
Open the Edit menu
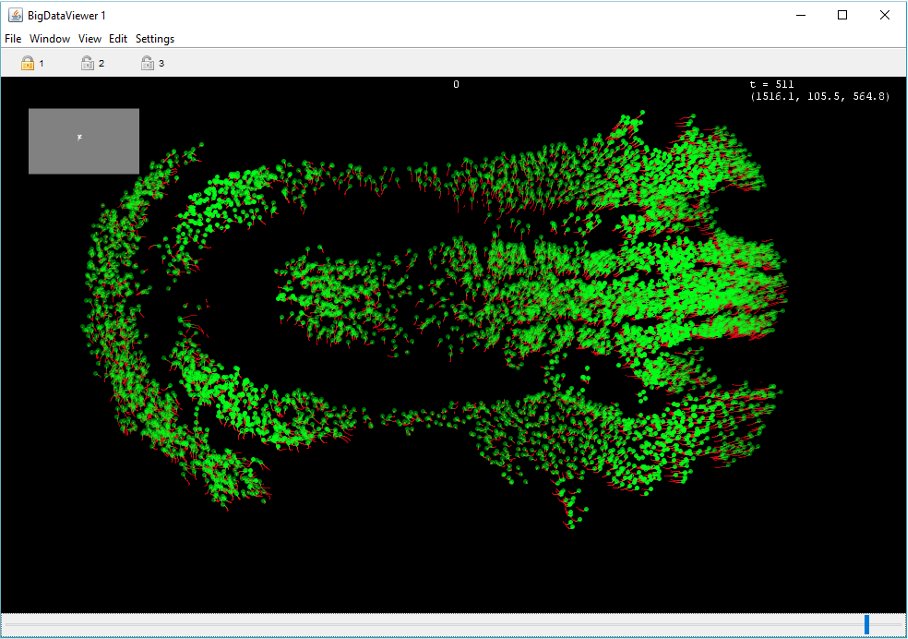tap(118, 38)
